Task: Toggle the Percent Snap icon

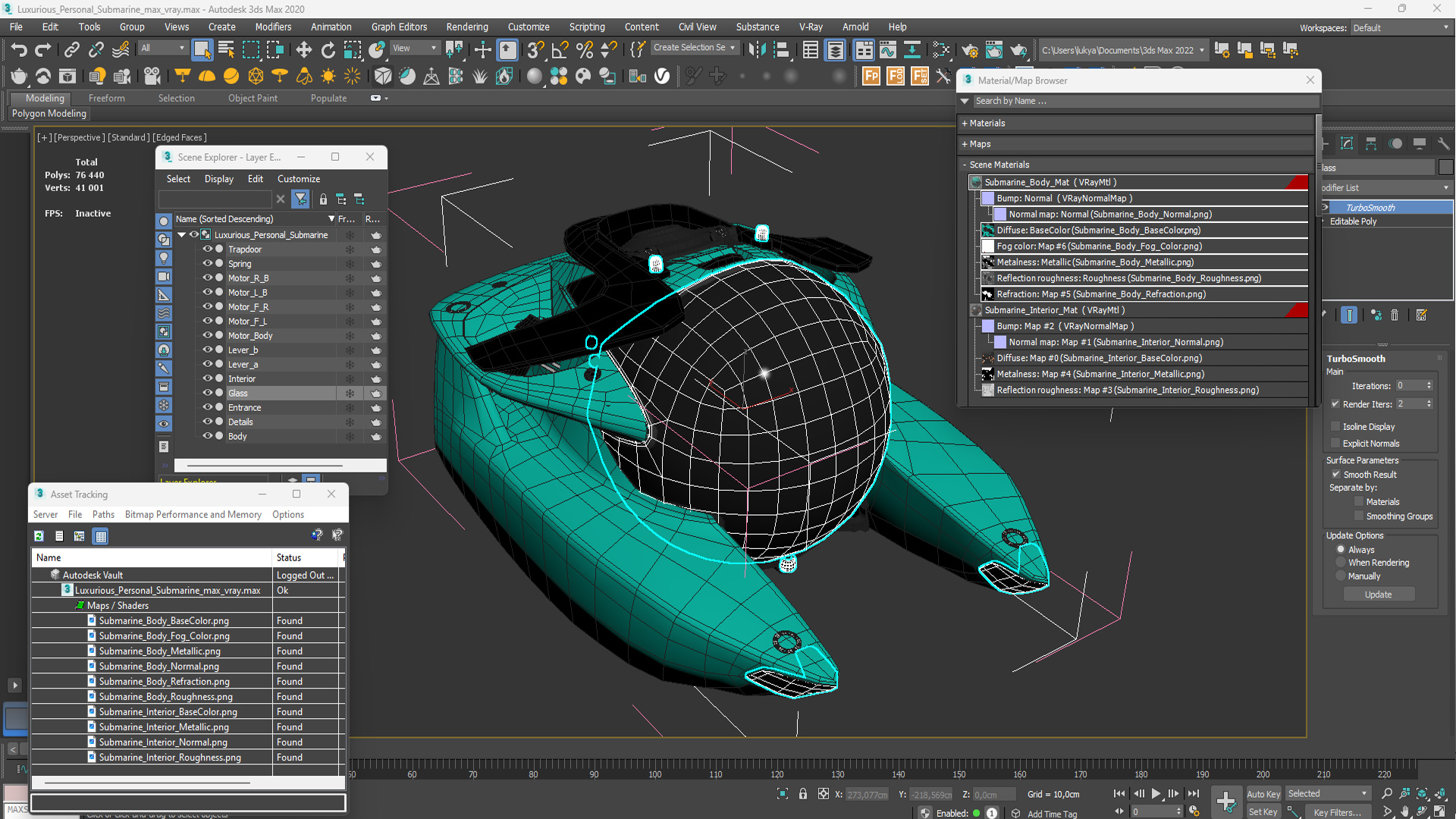Action: [x=584, y=50]
